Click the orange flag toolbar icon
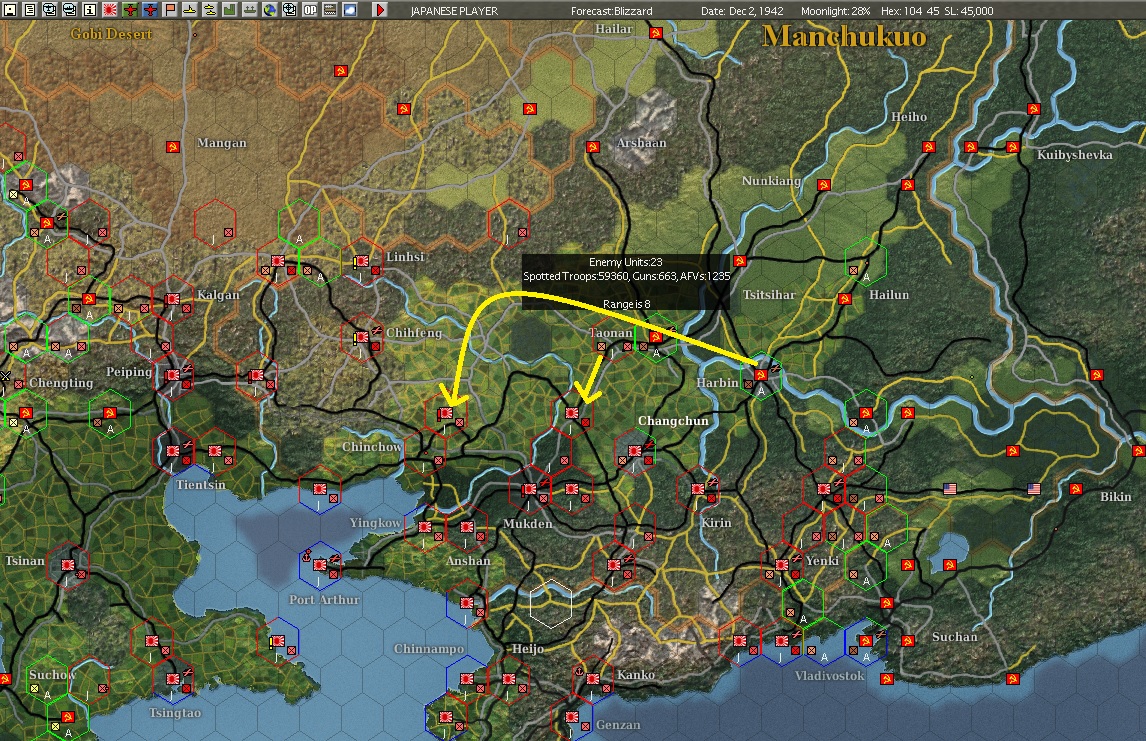This screenshot has width=1146, height=741. coord(170,10)
